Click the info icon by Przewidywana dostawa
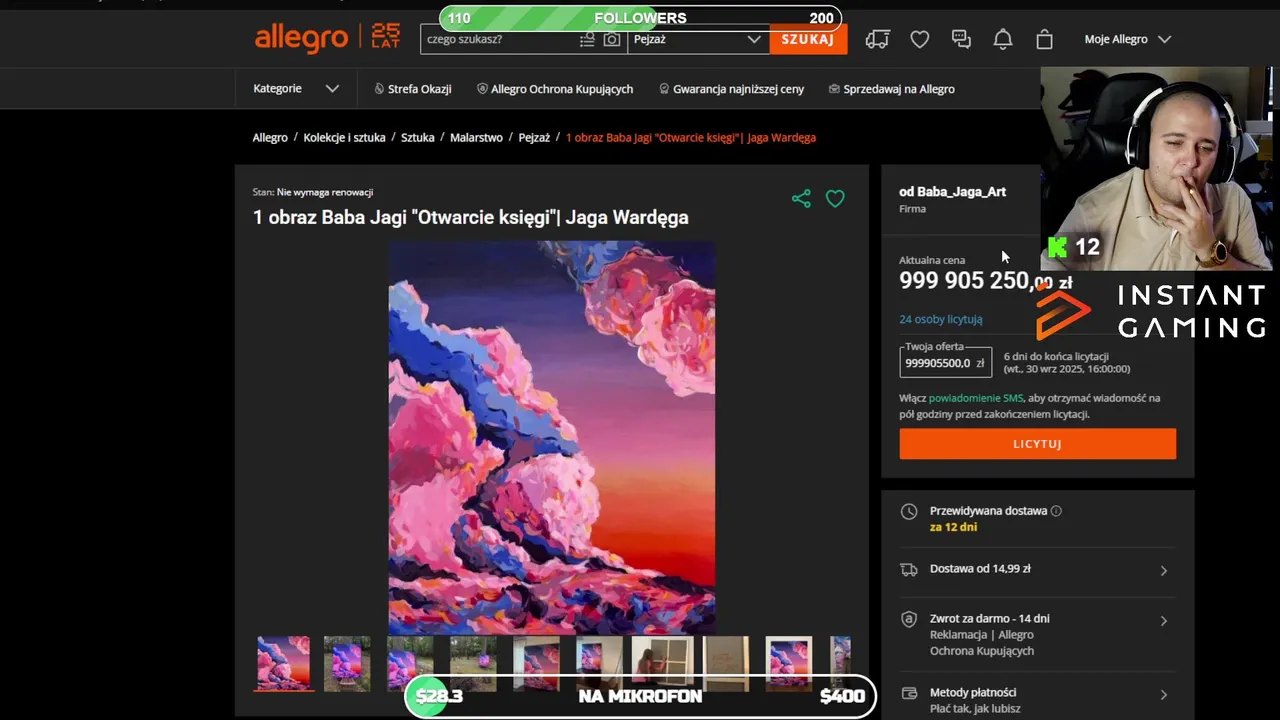The image size is (1280, 720). click(x=1056, y=511)
